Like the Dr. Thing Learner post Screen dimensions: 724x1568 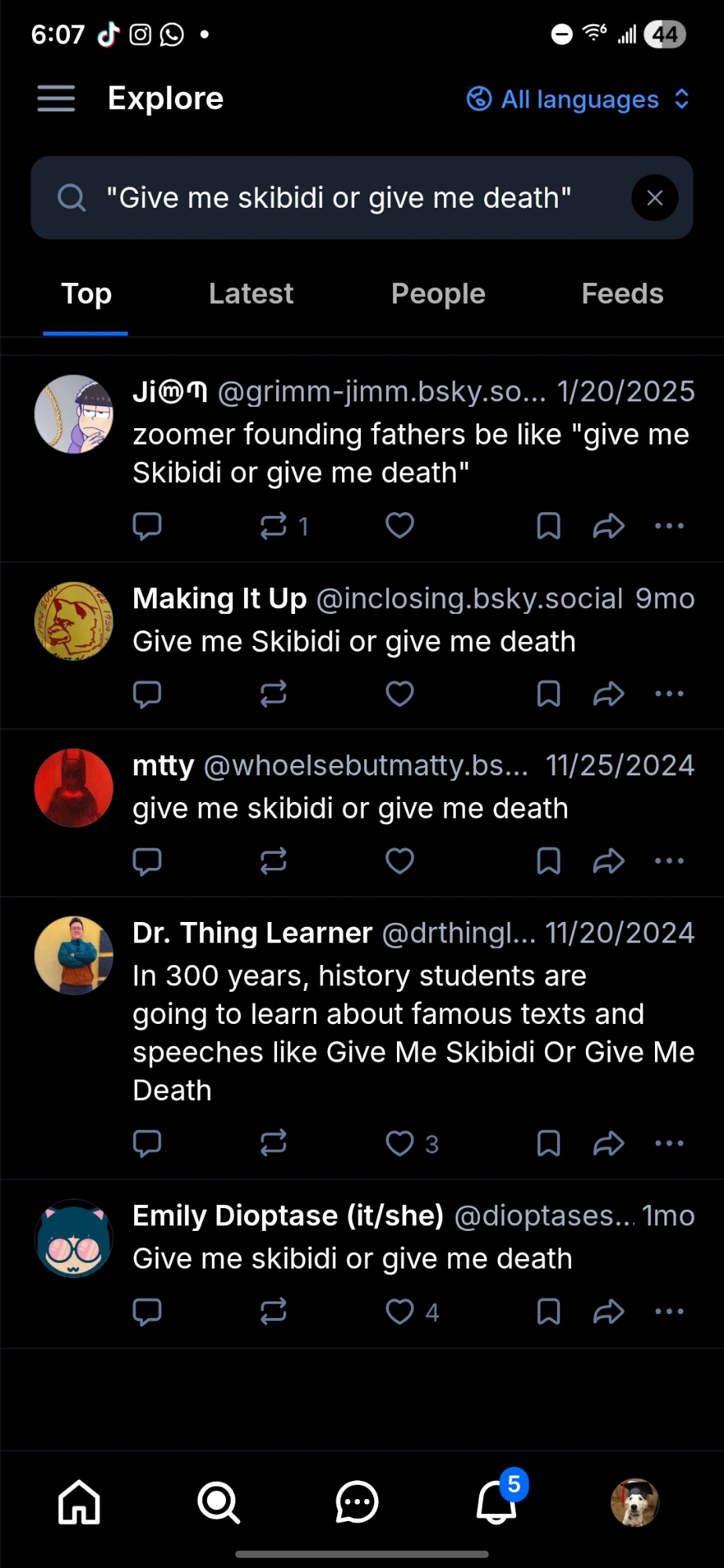pos(400,1143)
